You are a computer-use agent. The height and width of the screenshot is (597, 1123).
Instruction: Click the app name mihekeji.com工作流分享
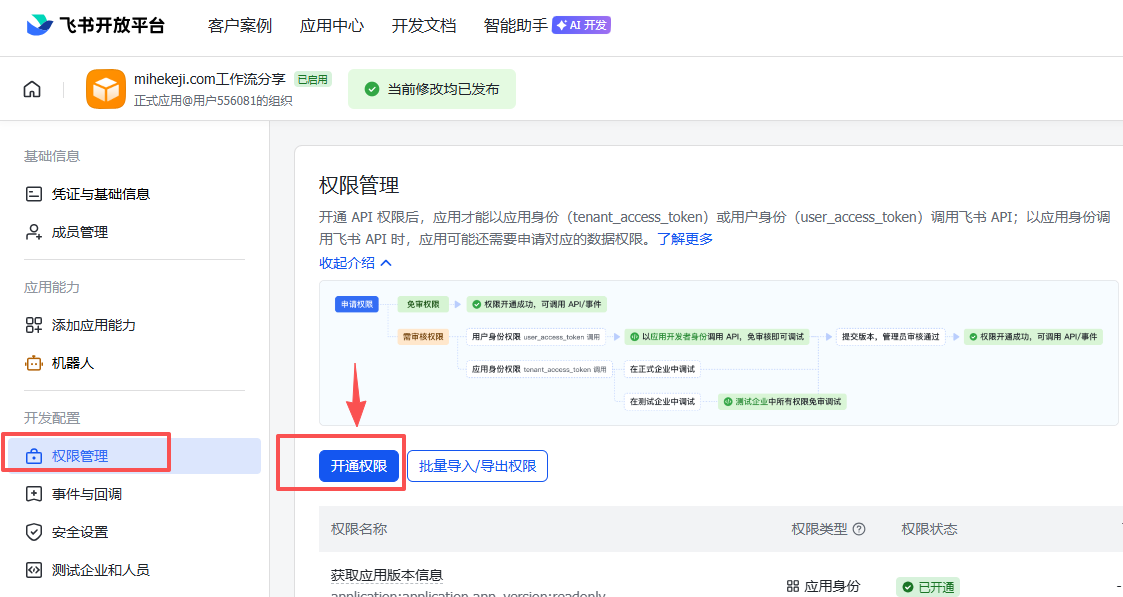tap(210, 79)
